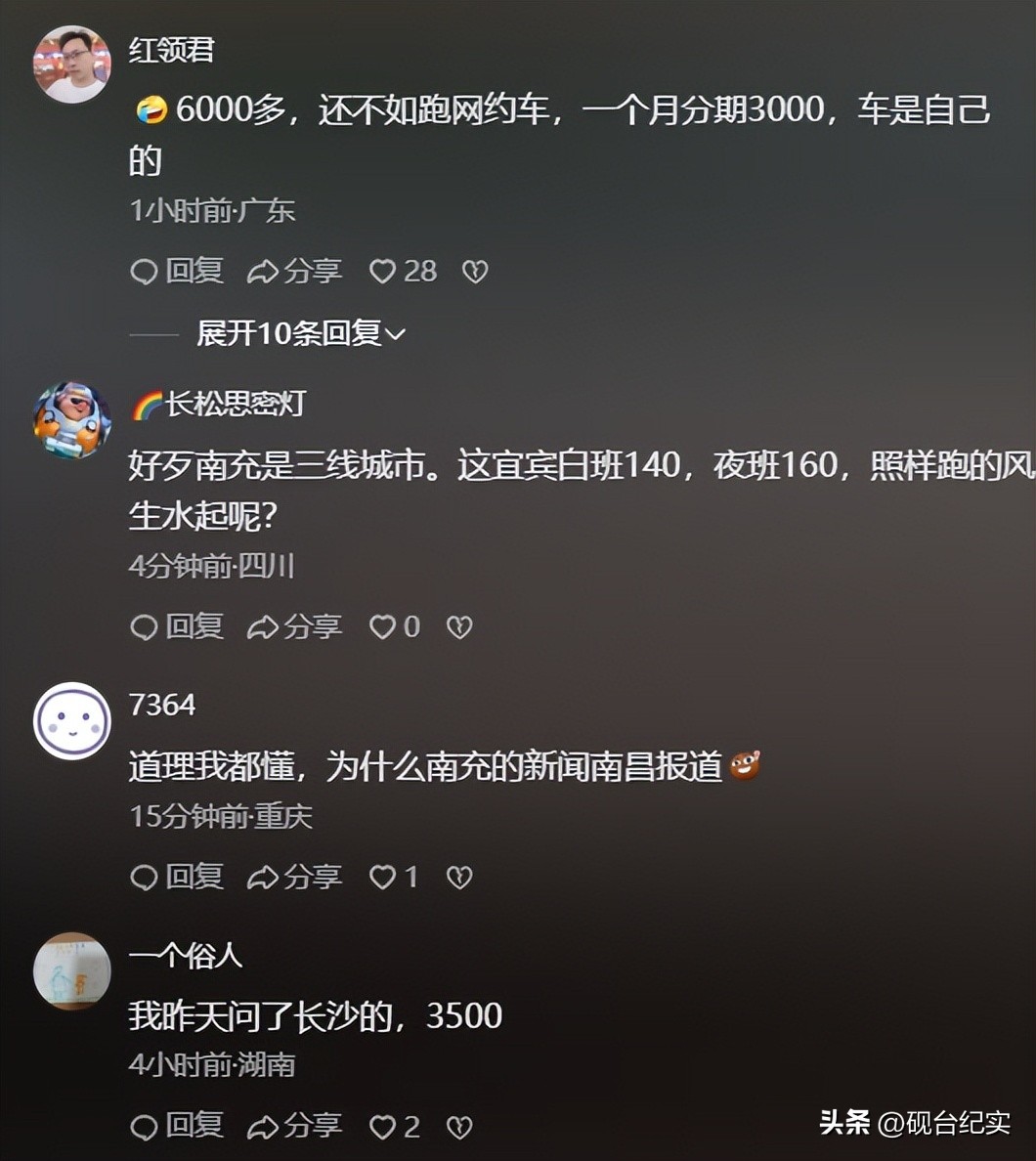The image size is (1036, 1161).
Task: Reply to 长松思密灯's comment
Action: [176, 627]
